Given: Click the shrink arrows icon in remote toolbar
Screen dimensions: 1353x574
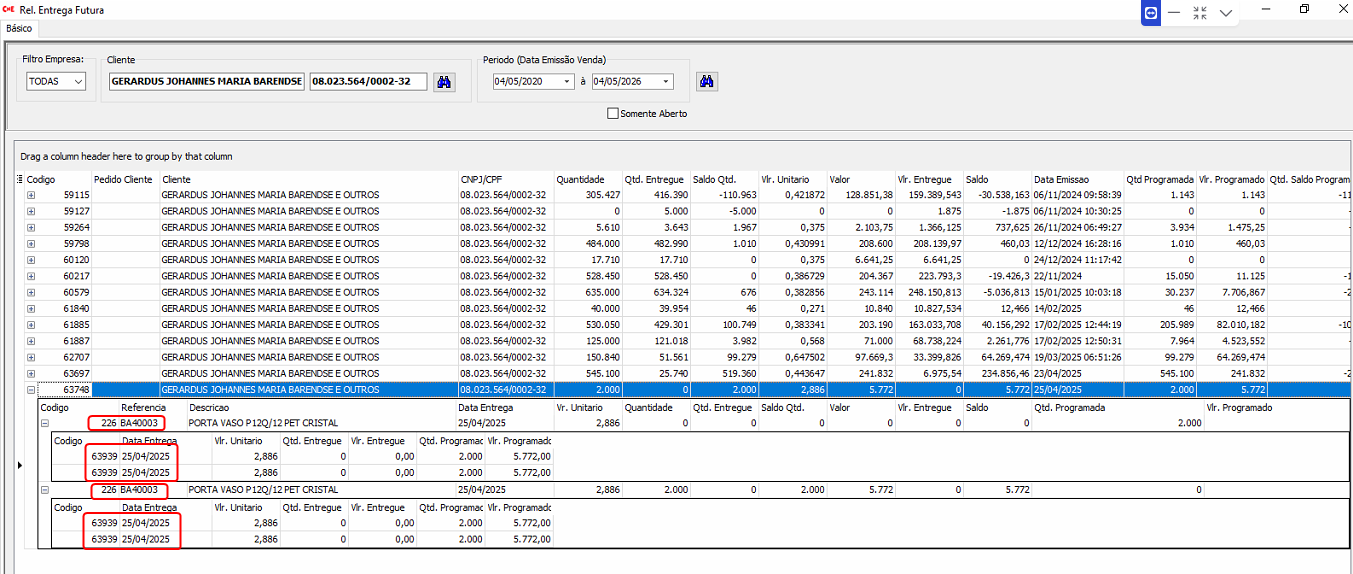Looking at the screenshot, I should (x=1200, y=13).
